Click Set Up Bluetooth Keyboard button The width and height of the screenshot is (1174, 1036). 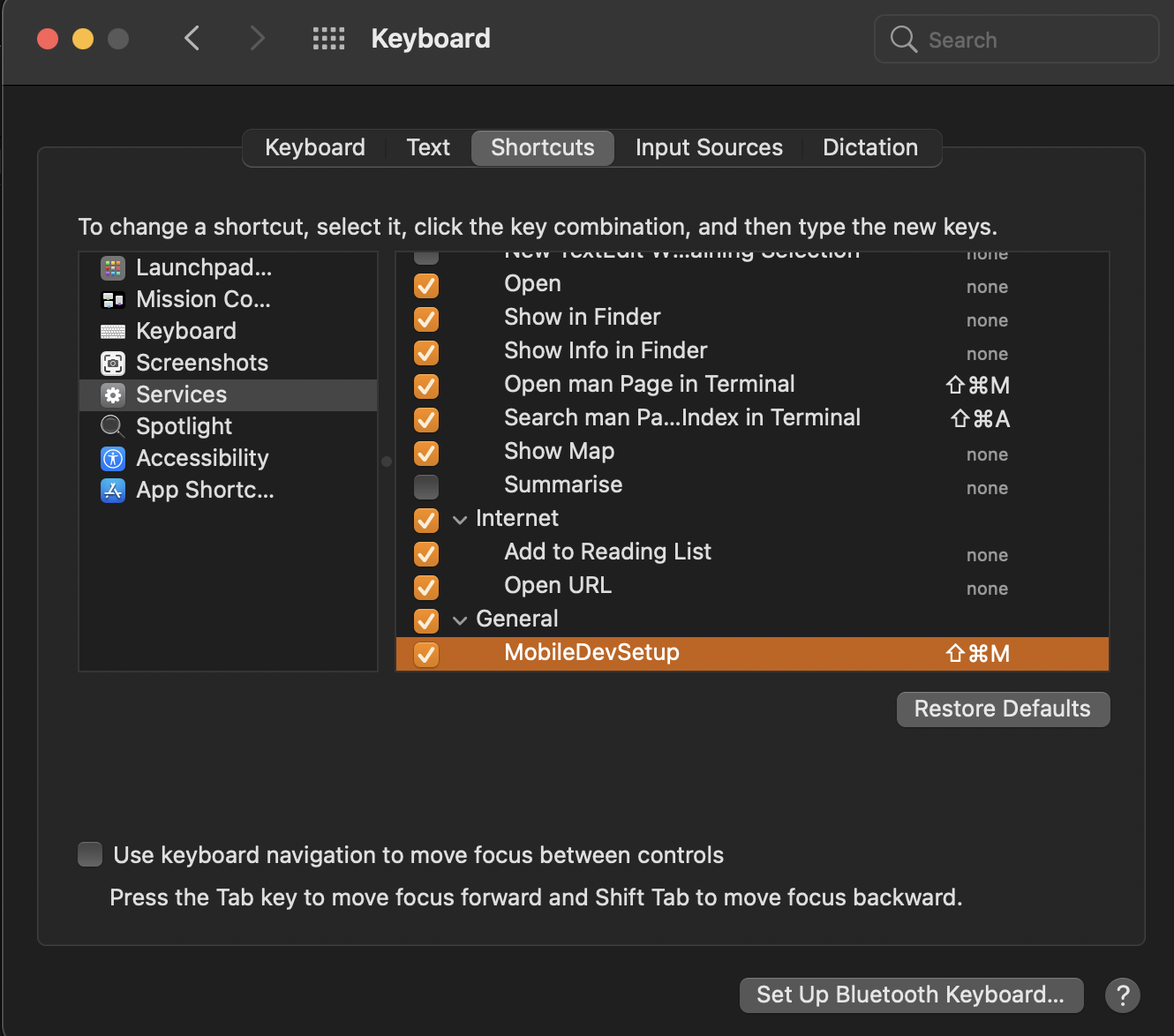(x=910, y=995)
